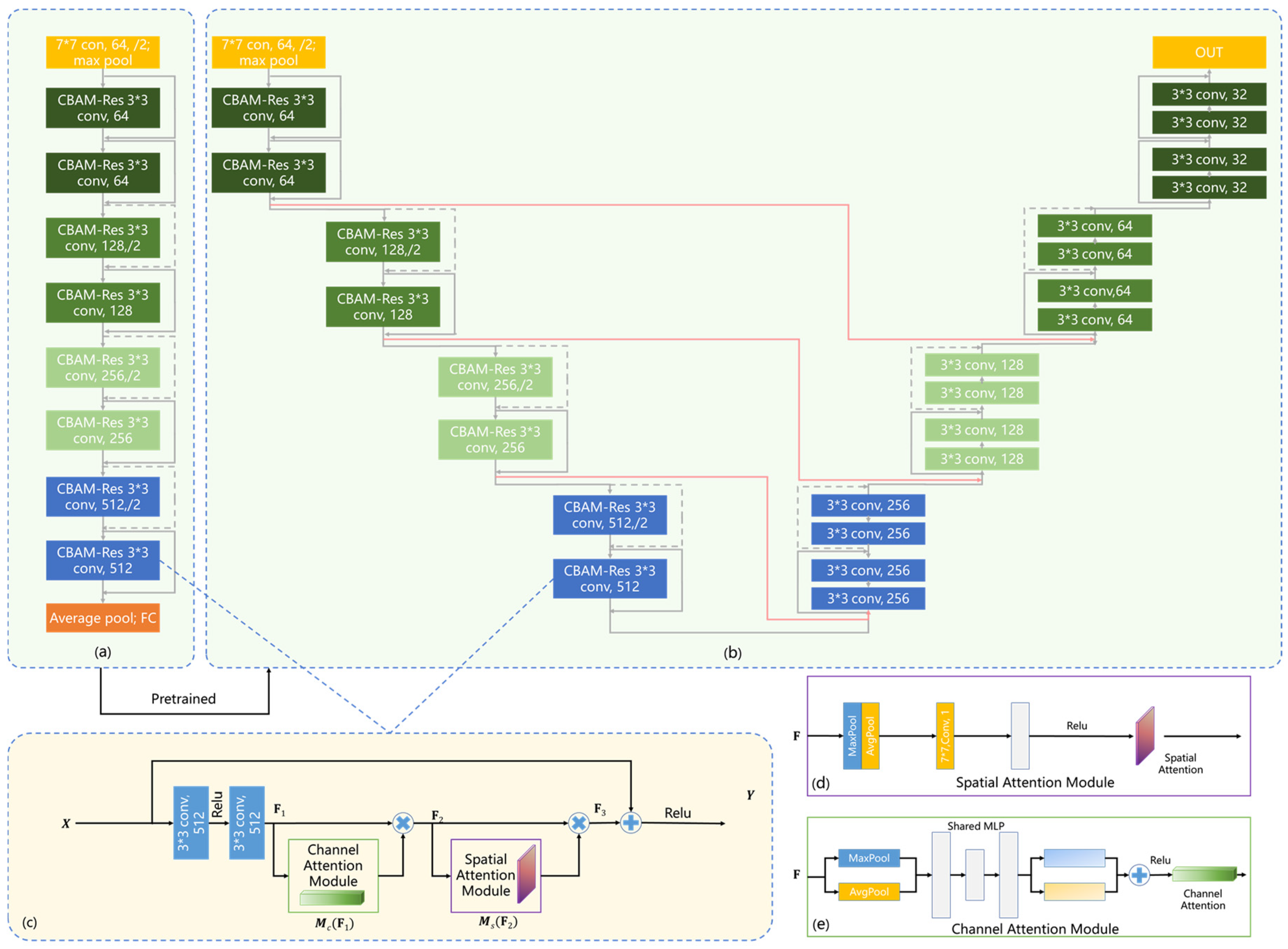The width and height of the screenshot is (1288, 949).
Task: Click the top 3*3 conv, 32 decoder block
Action: (1209, 94)
